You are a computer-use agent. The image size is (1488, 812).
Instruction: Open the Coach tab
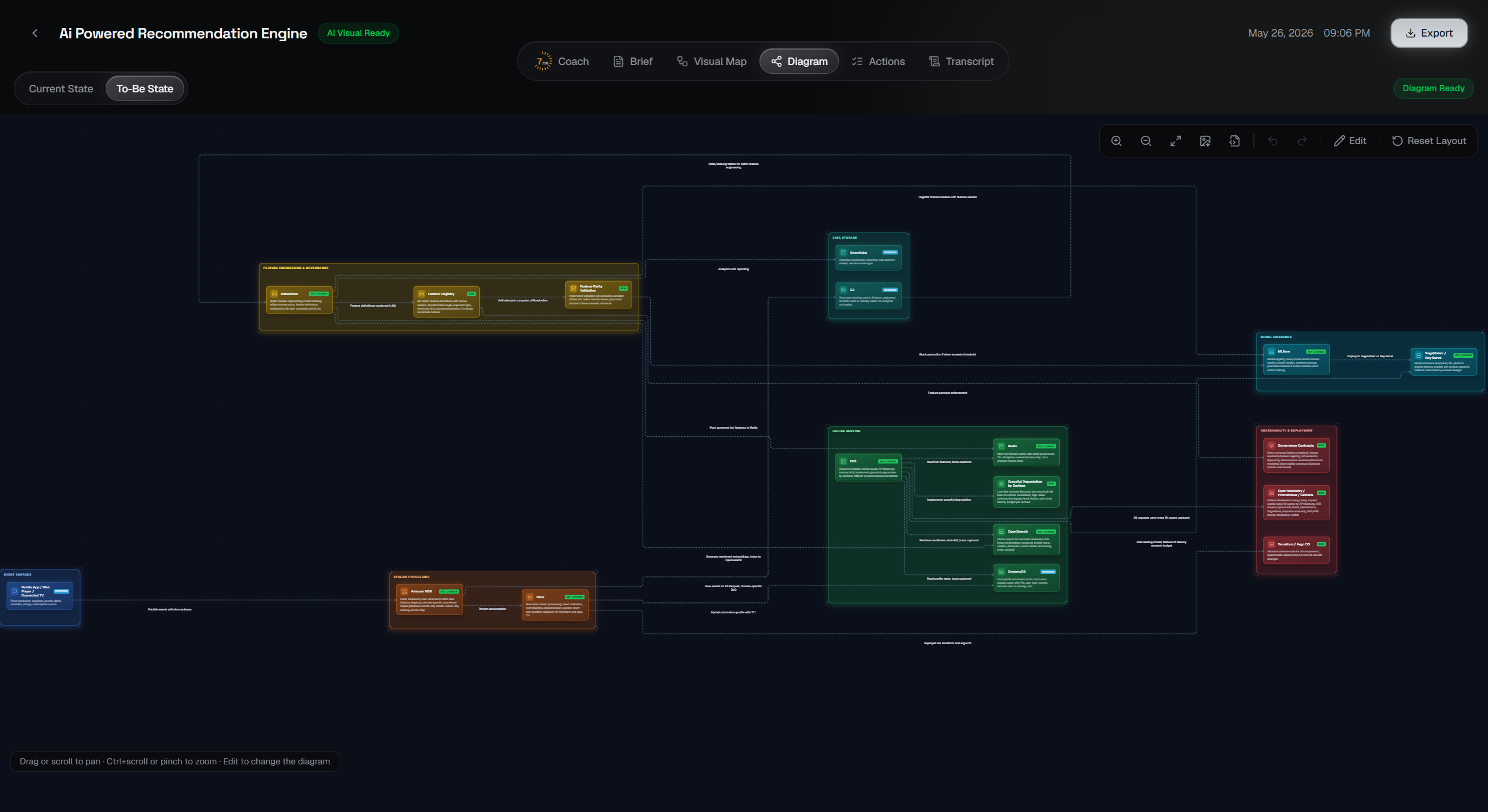562,62
